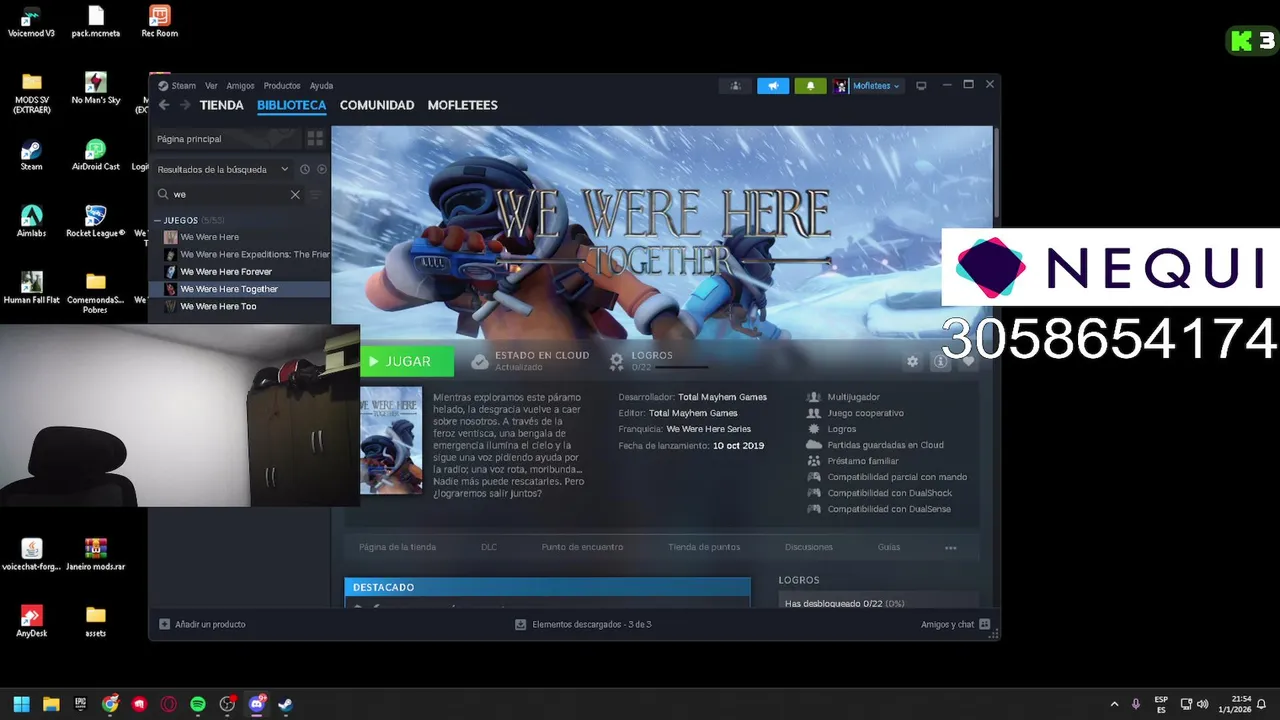
Task: Switch library to grid collections view
Action: click(x=315, y=139)
